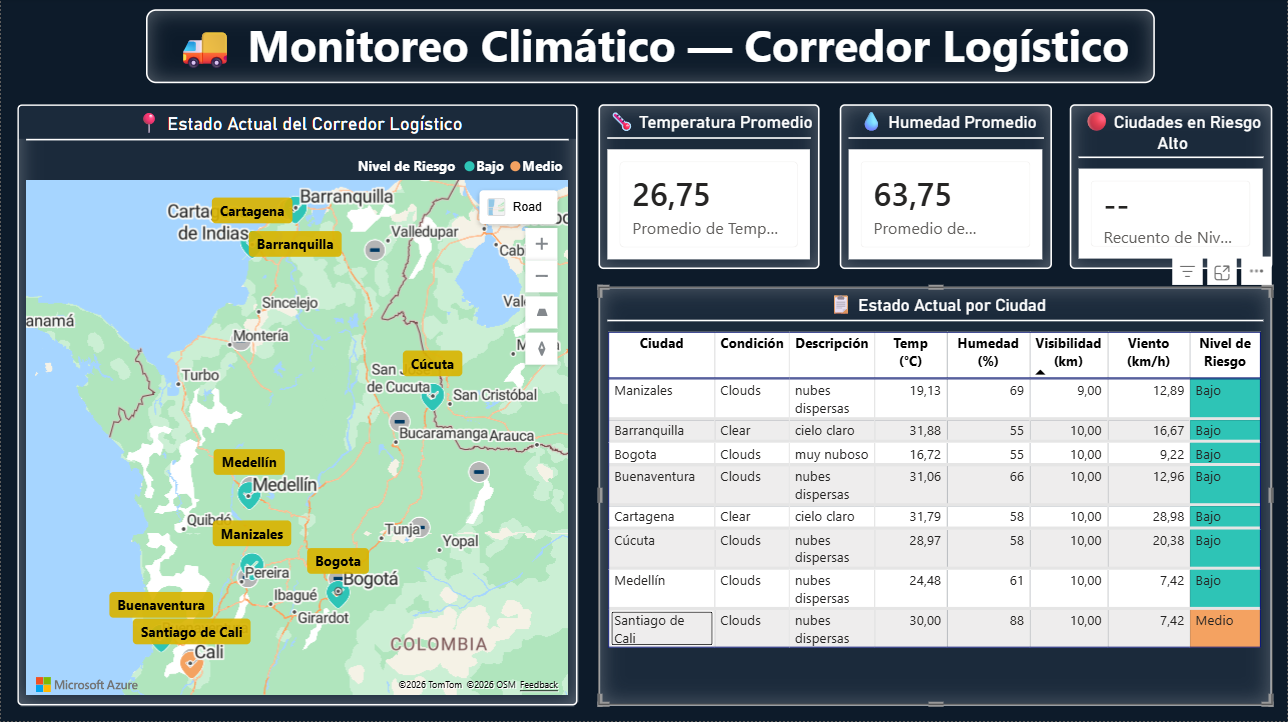The width and height of the screenshot is (1288, 722).
Task: Click the Barranquilla yellow map label
Action: pos(295,244)
